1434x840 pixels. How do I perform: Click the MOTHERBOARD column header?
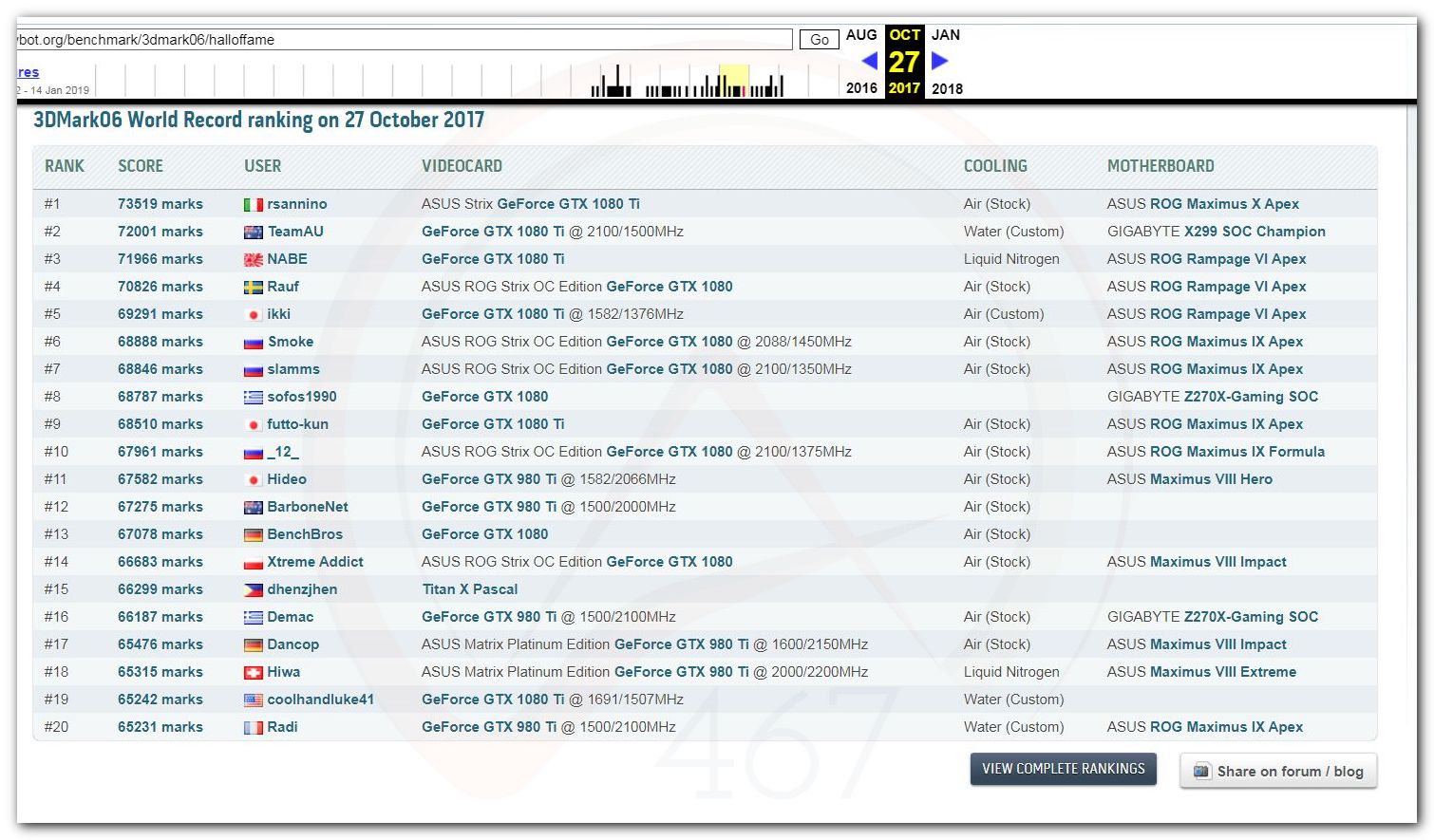pos(1160,166)
